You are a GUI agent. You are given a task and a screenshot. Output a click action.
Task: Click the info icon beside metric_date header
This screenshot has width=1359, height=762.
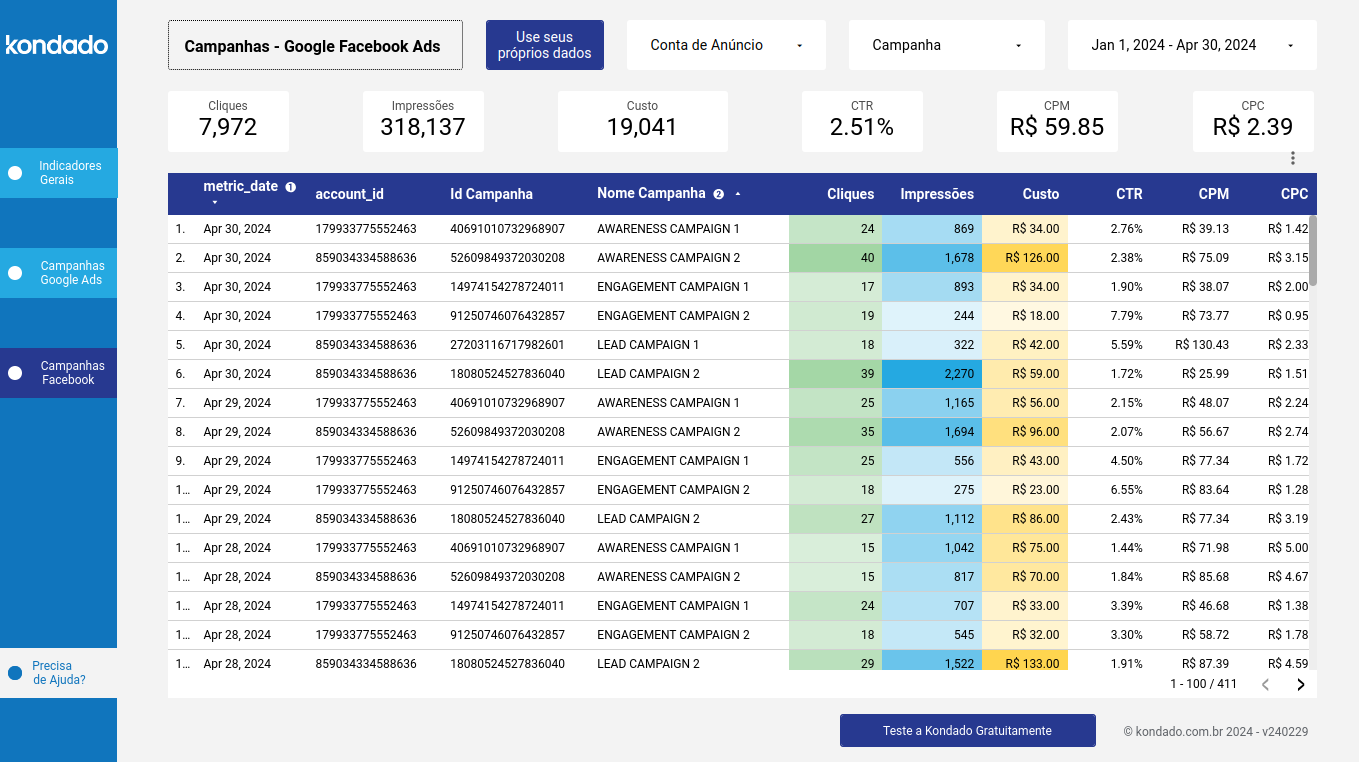[x=290, y=186]
